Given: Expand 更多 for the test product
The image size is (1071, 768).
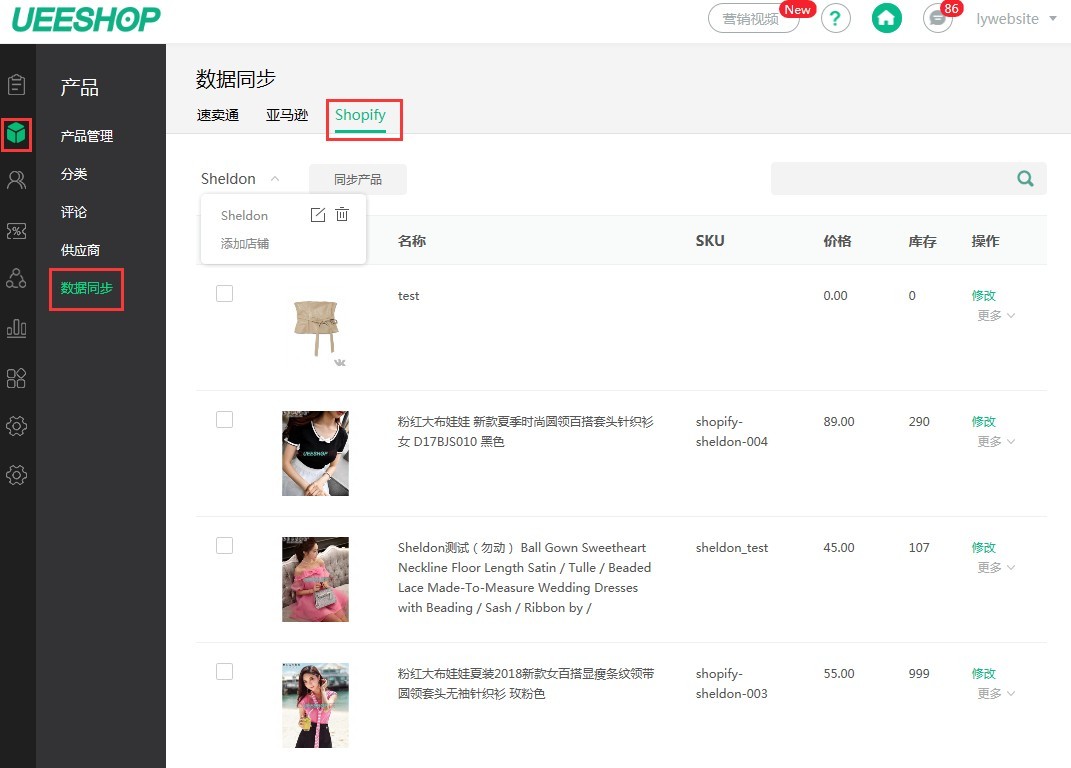Looking at the screenshot, I should tap(996, 316).
